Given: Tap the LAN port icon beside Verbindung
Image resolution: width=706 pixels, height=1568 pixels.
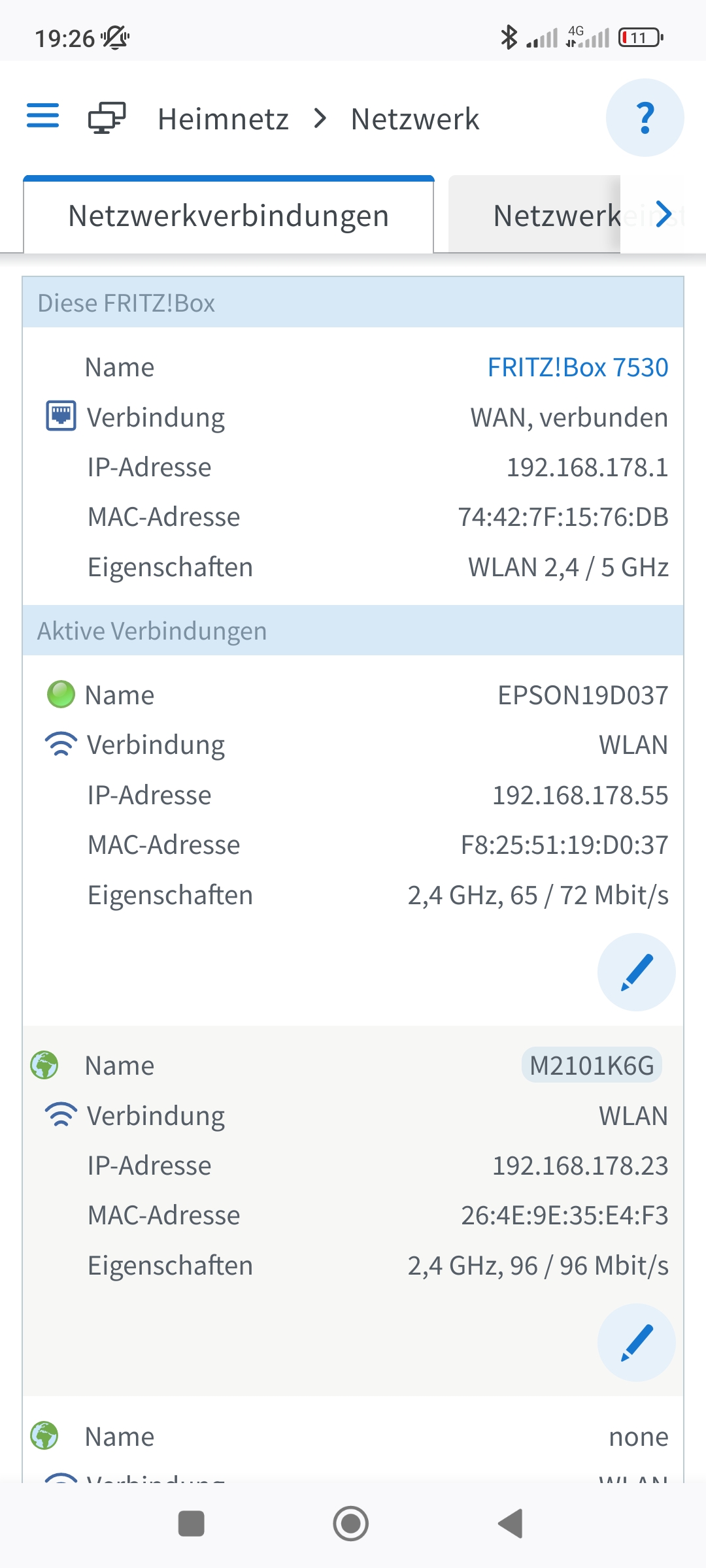Looking at the screenshot, I should [x=61, y=416].
